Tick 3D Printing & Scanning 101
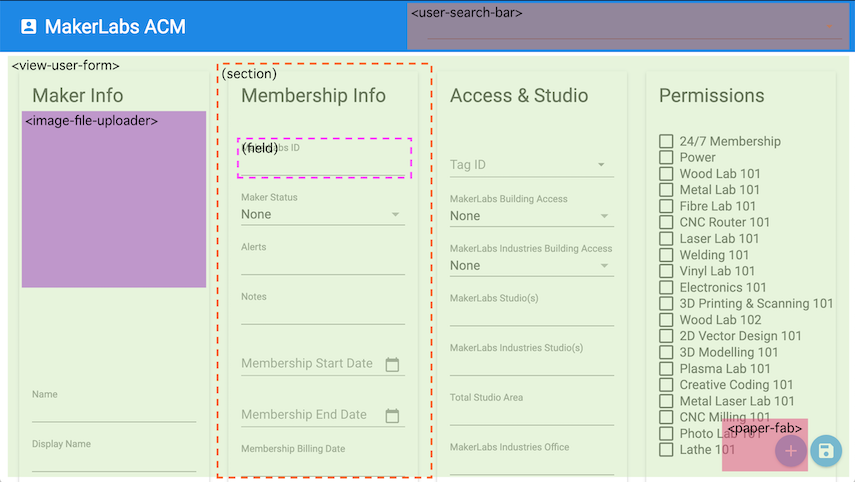This screenshot has height=482, width=855. point(666,304)
